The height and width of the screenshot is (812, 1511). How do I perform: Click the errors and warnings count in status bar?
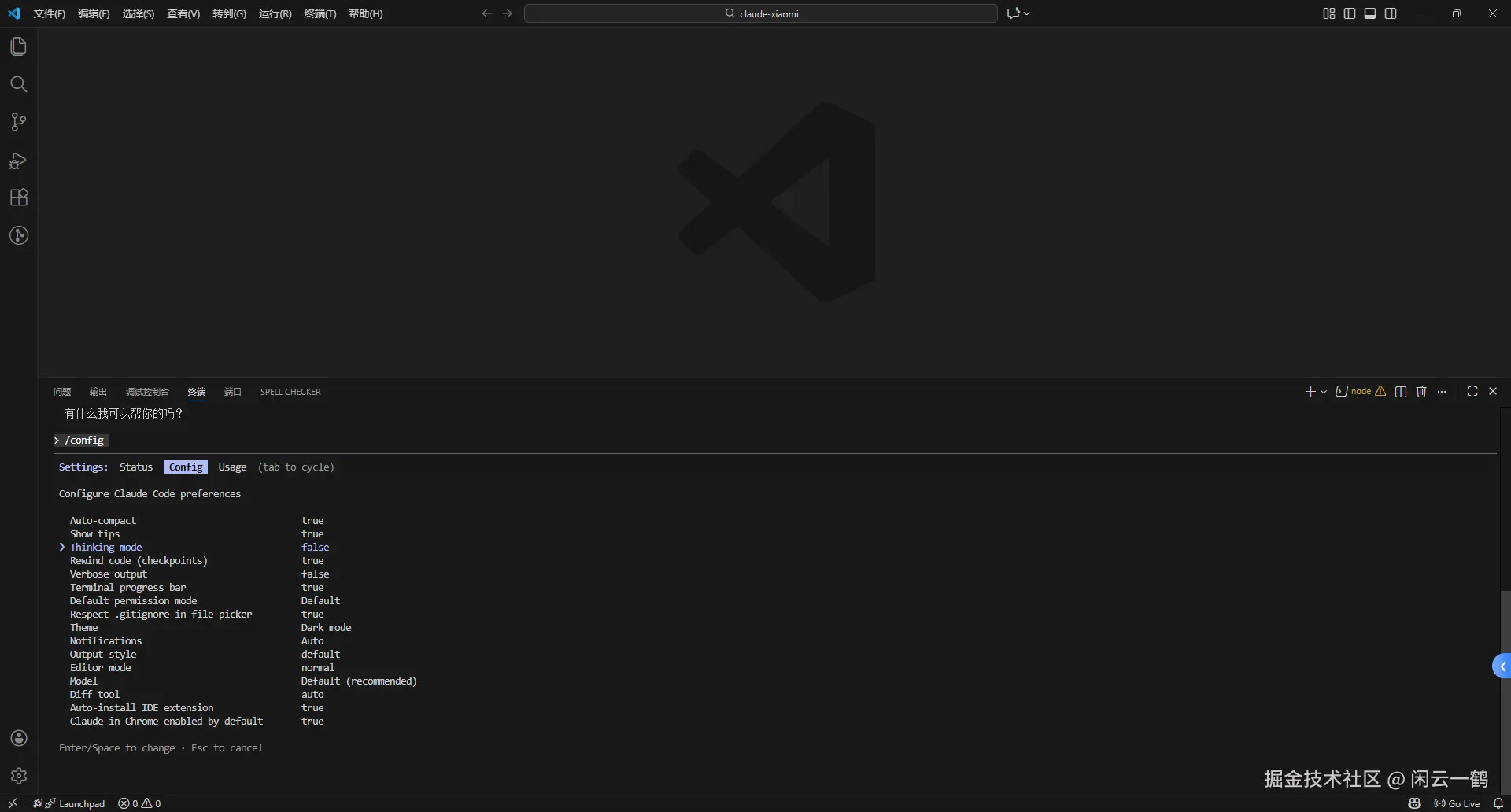(139, 803)
